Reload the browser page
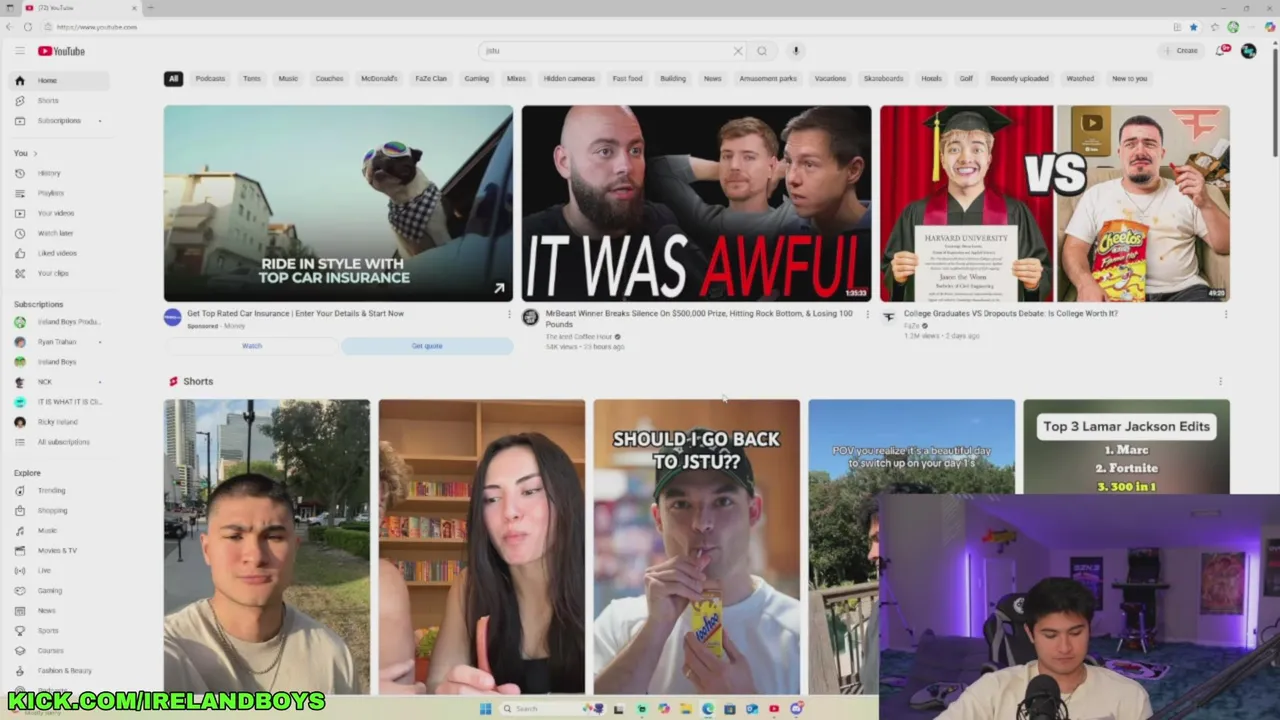This screenshot has height=720, width=1280. coord(28,27)
